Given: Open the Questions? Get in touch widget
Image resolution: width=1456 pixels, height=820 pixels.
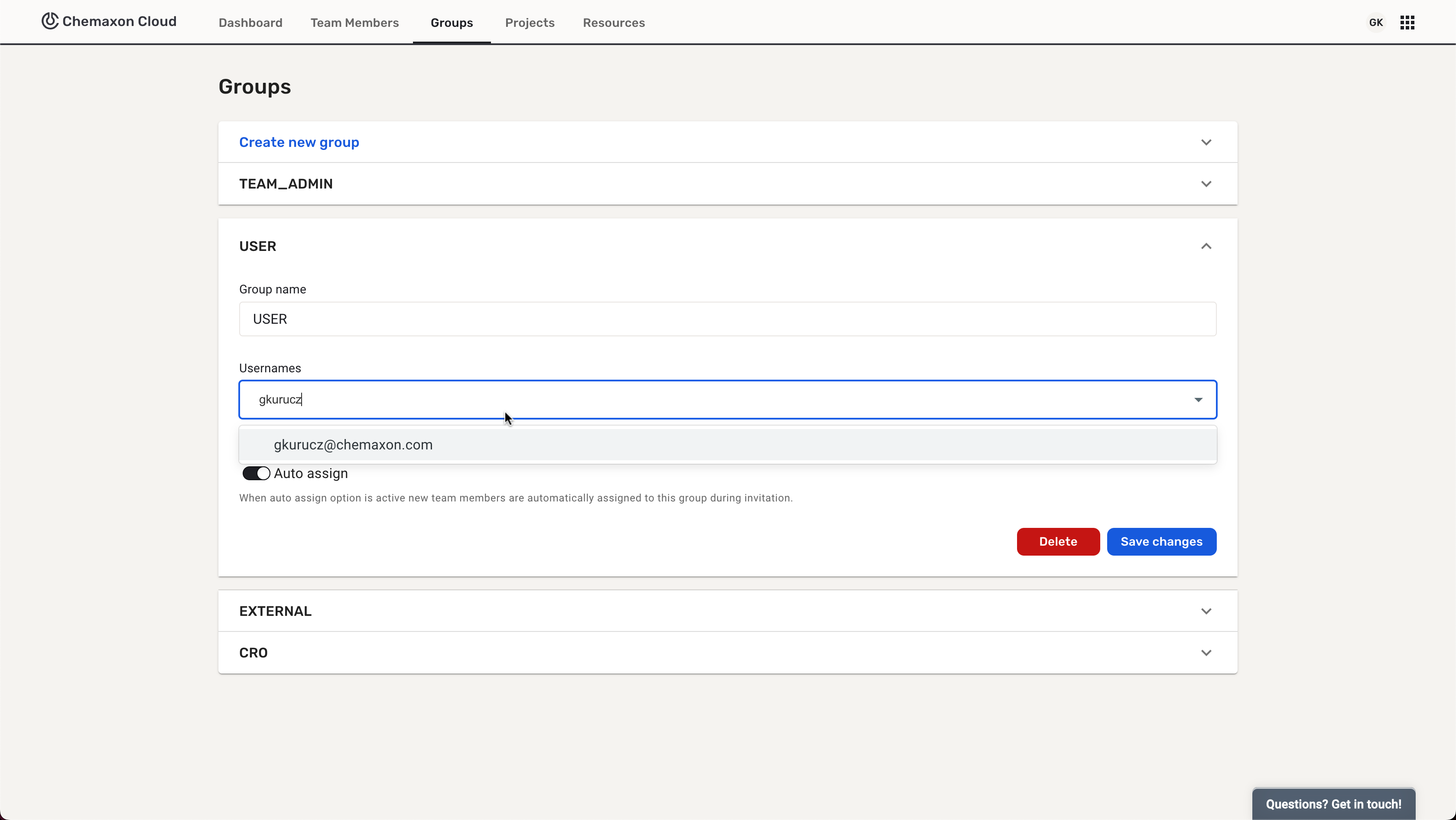Looking at the screenshot, I should pyautogui.click(x=1333, y=804).
